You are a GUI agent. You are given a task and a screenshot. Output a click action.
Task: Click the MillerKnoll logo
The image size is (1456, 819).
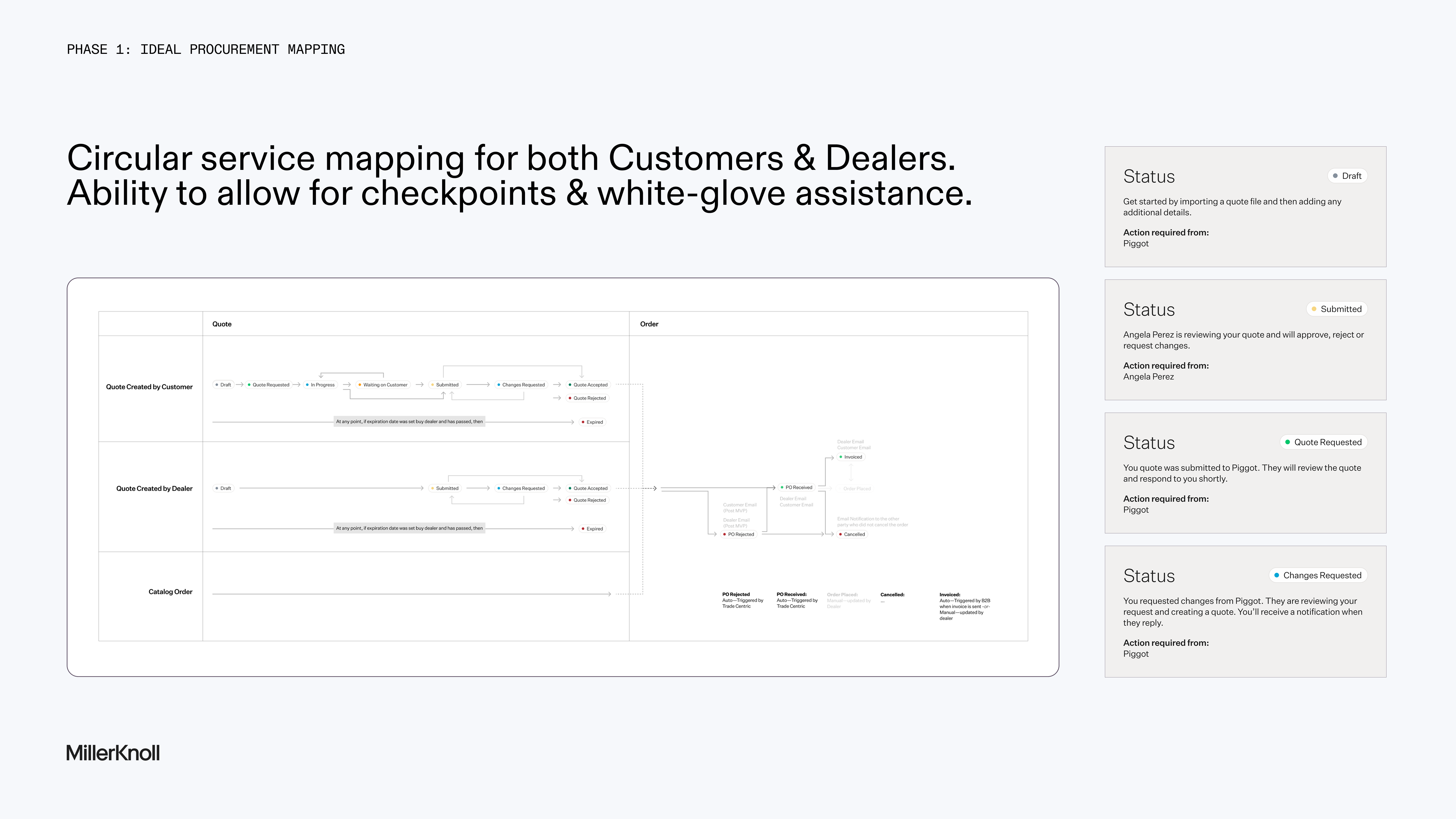(113, 753)
